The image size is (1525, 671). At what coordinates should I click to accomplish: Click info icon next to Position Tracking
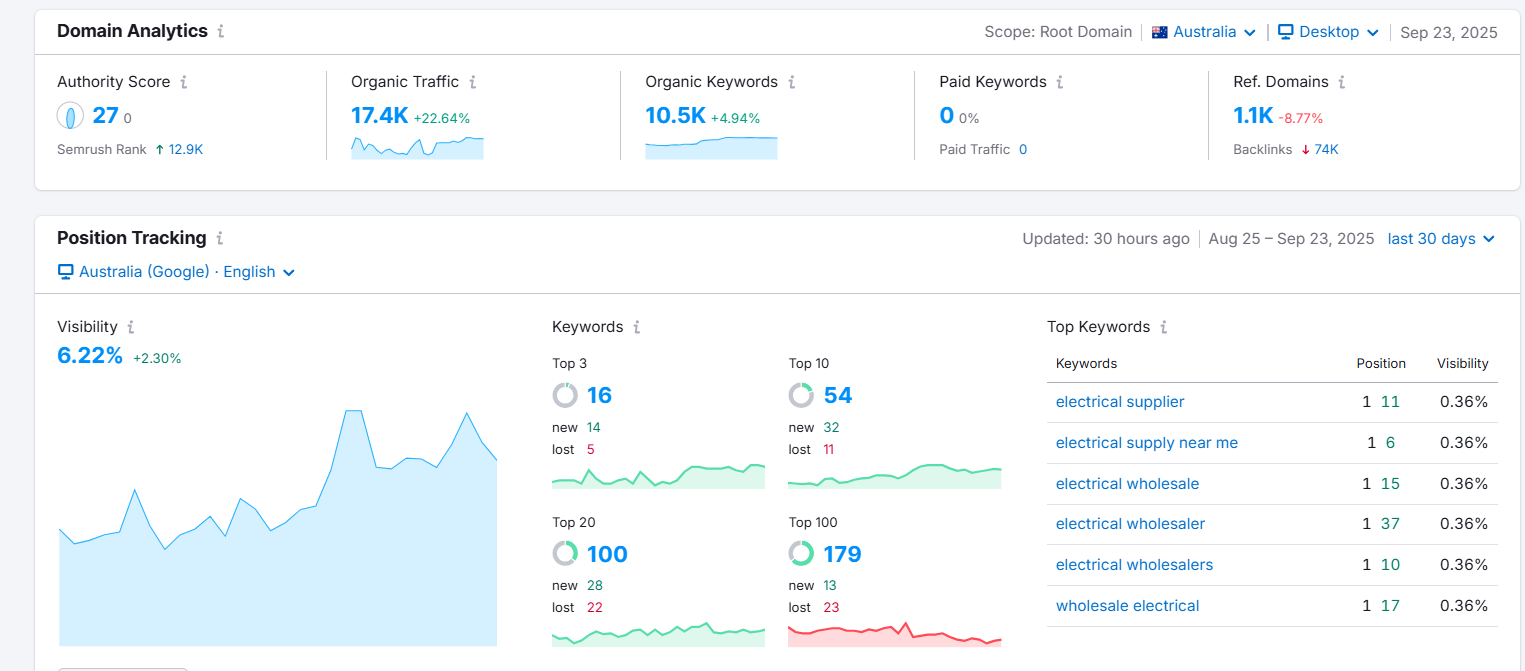220,238
